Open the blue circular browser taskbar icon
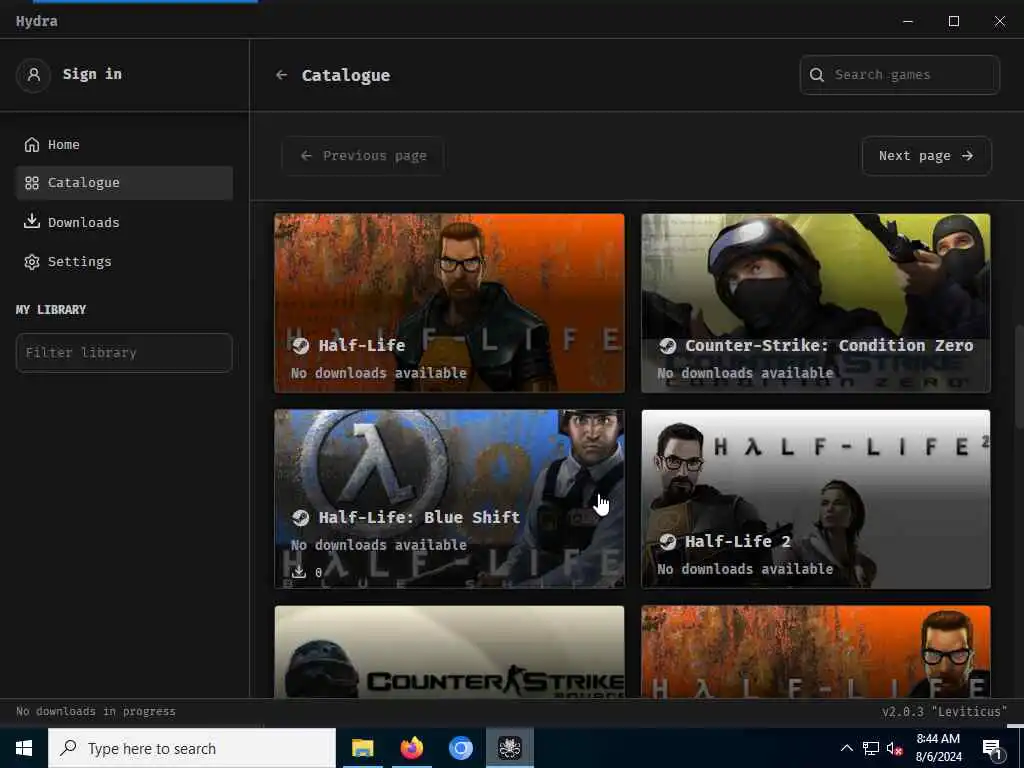 click(460, 748)
